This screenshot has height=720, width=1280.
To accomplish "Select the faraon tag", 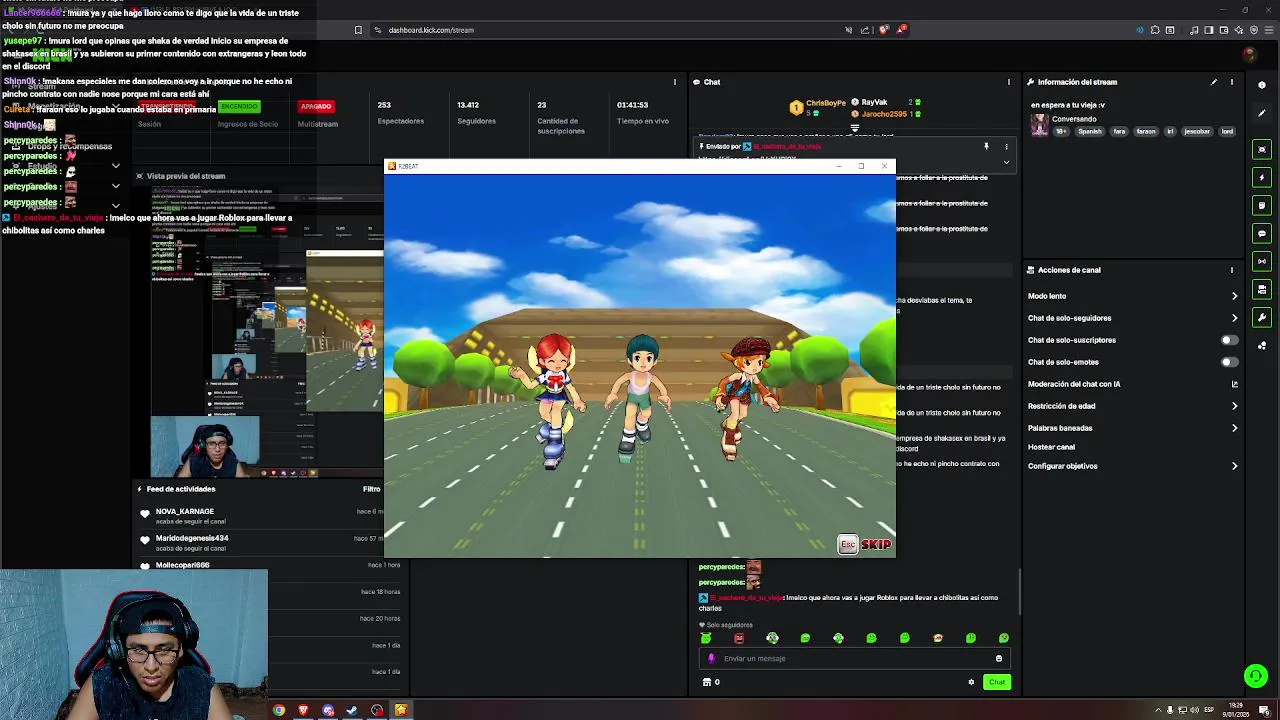I will pos(1145,131).
